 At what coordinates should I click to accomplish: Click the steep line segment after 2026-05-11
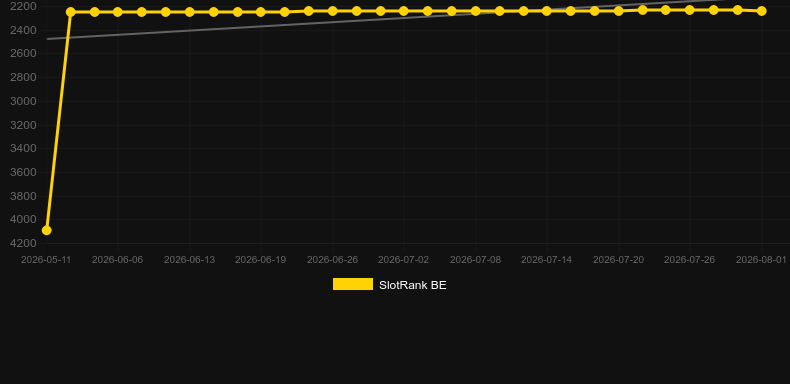(x=58, y=121)
